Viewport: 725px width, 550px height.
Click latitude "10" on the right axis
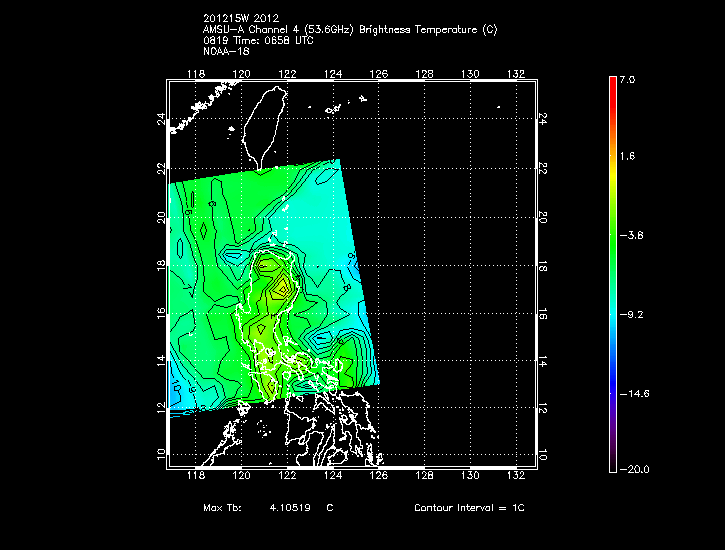click(x=543, y=455)
